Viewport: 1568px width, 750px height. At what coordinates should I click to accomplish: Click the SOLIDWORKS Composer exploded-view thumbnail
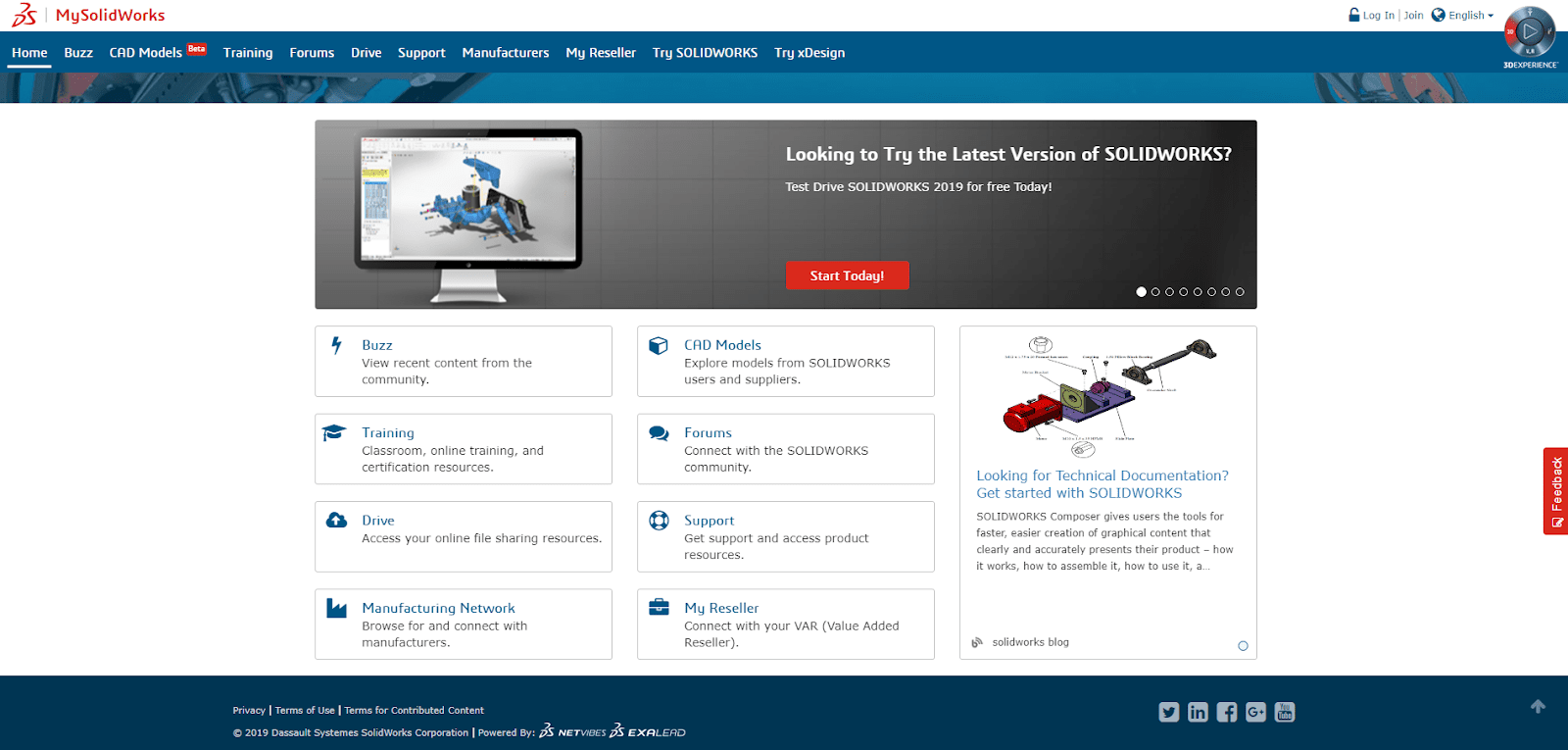(x=1108, y=397)
